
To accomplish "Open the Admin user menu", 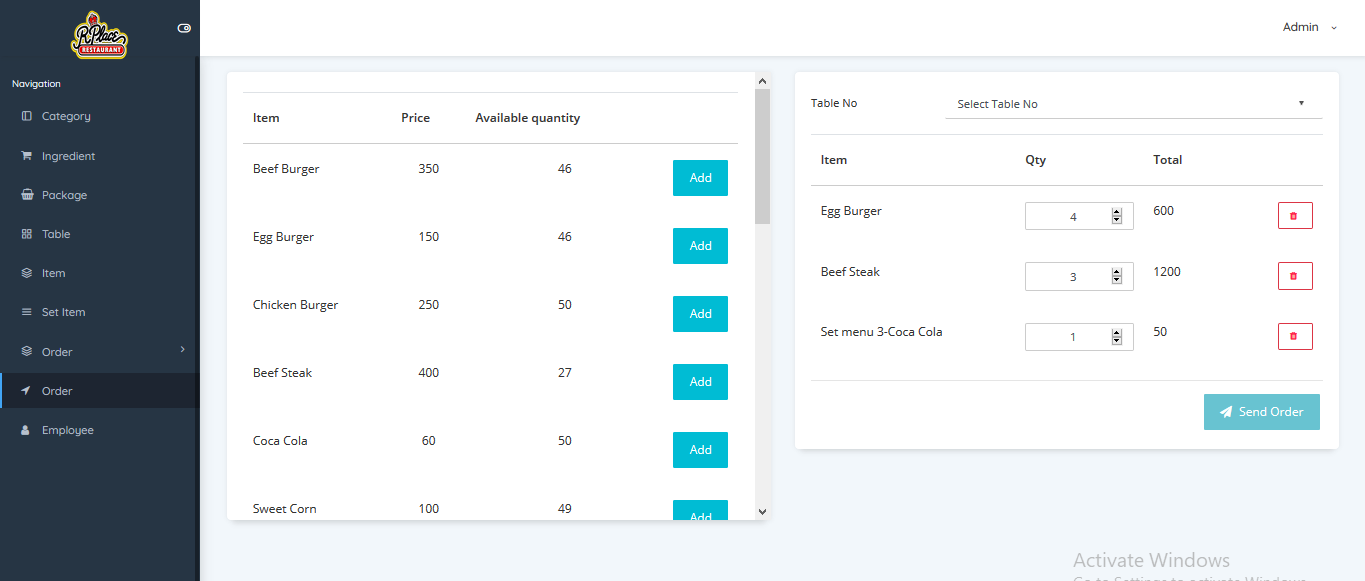I will [x=1308, y=27].
